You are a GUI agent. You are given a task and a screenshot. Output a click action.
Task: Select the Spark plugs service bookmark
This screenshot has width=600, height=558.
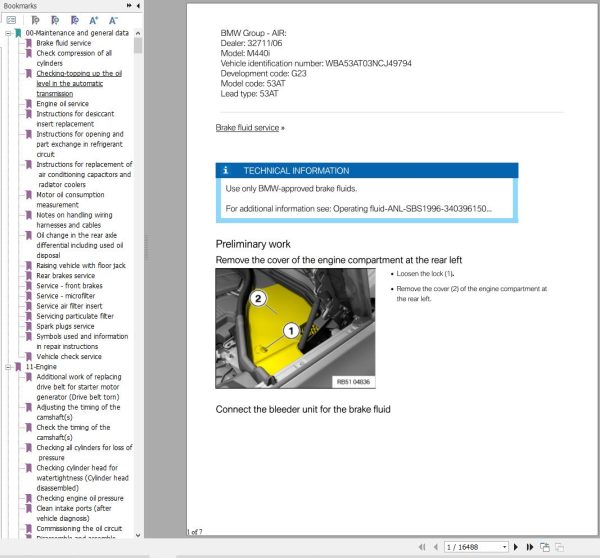tap(65, 326)
